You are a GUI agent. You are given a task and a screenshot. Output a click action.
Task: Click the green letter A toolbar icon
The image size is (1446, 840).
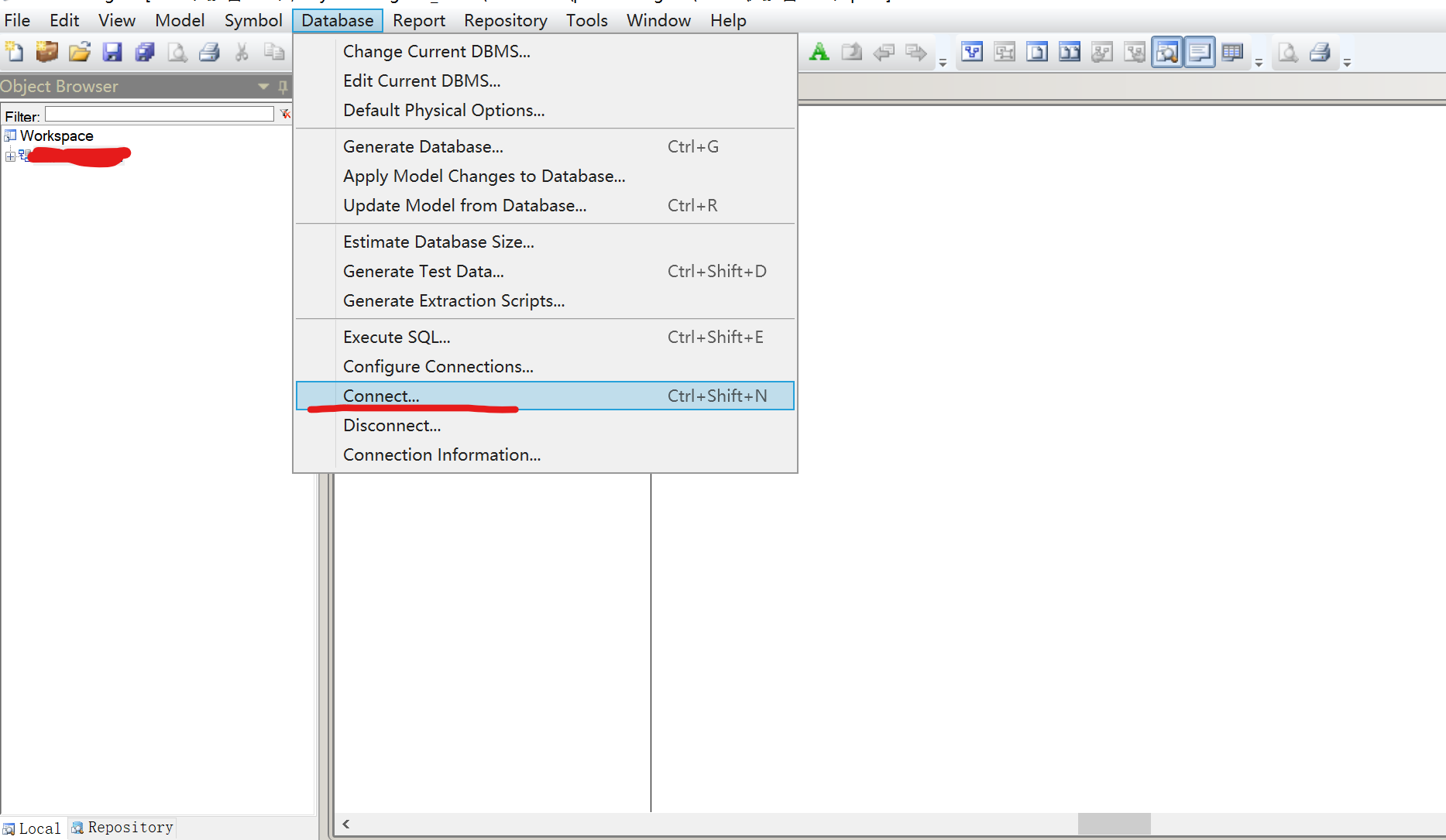click(x=819, y=52)
